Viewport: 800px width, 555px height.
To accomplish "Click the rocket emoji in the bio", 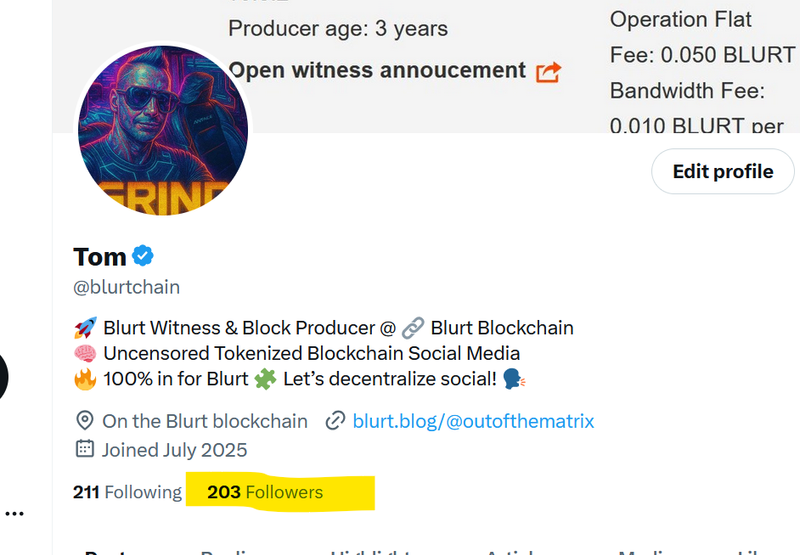I will [85, 327].
